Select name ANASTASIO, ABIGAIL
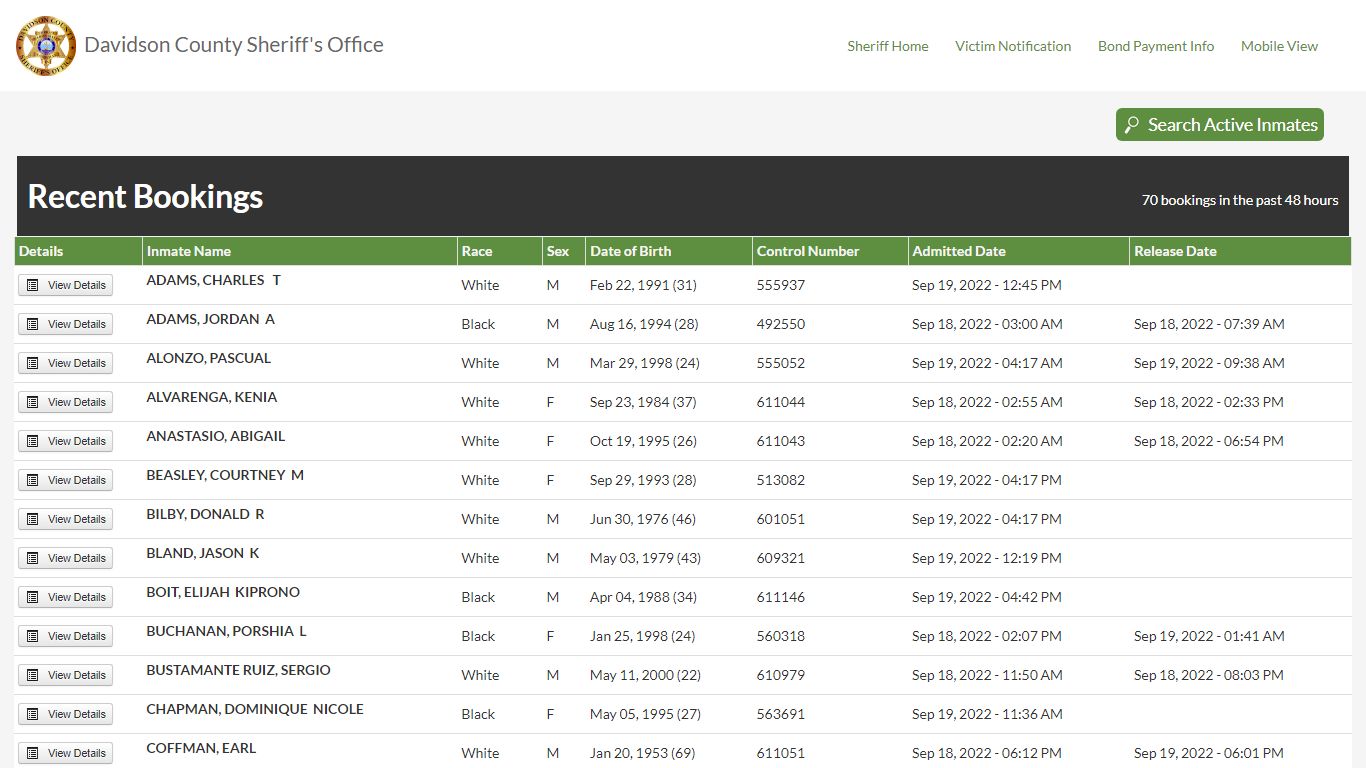 216,436
